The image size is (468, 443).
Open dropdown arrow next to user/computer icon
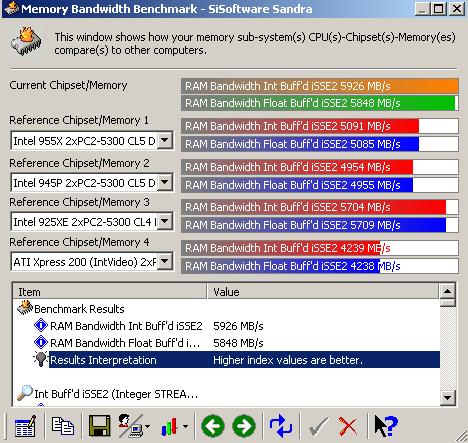(147, 426)
